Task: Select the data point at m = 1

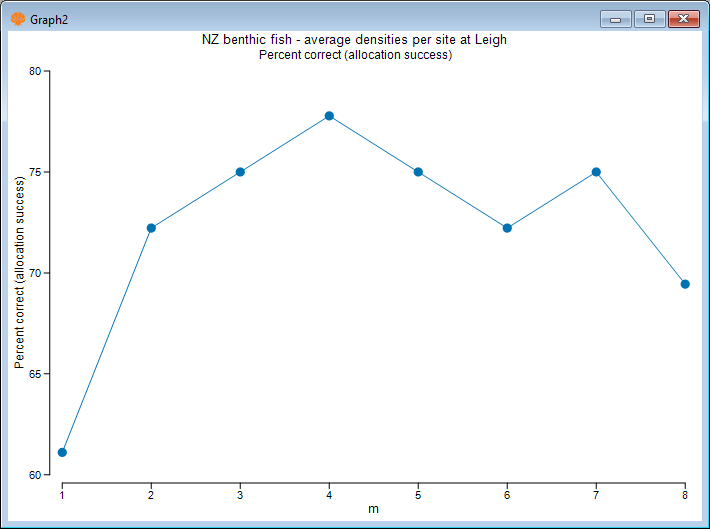Action: 62,452
